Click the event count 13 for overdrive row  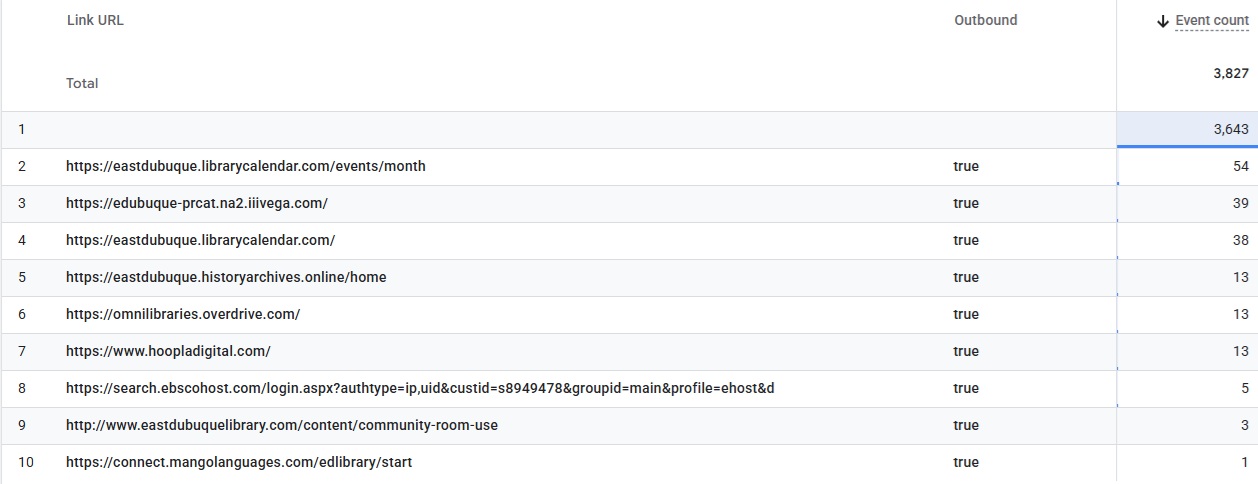click(1241, 314)
